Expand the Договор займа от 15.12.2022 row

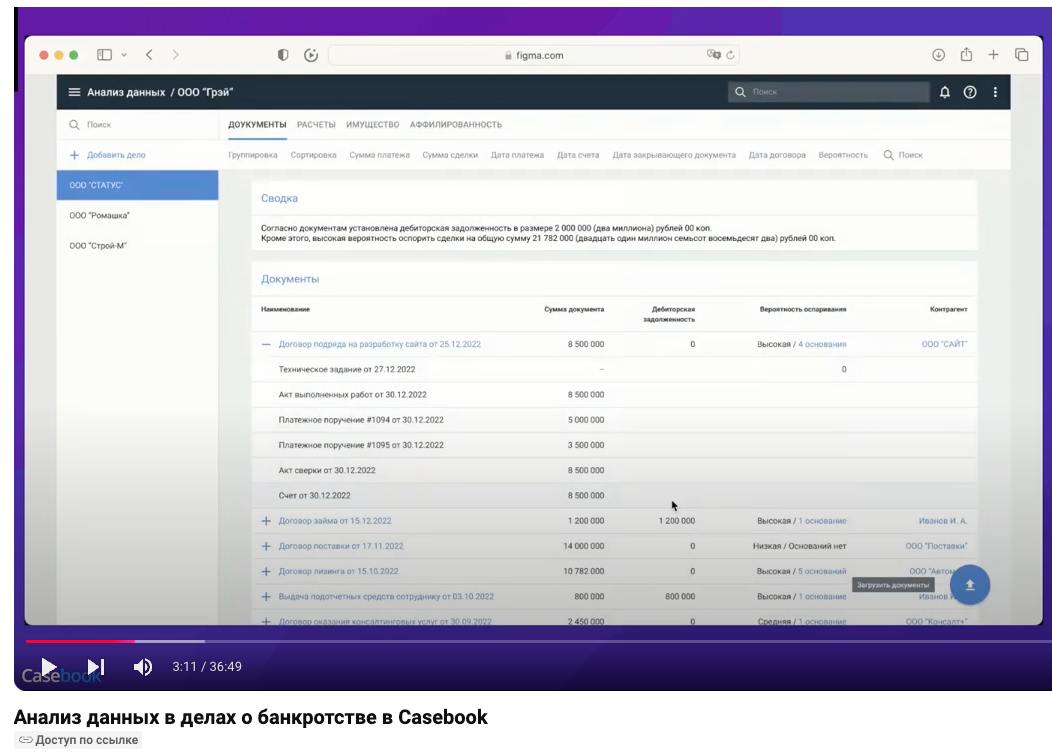(x=266, y=521)
